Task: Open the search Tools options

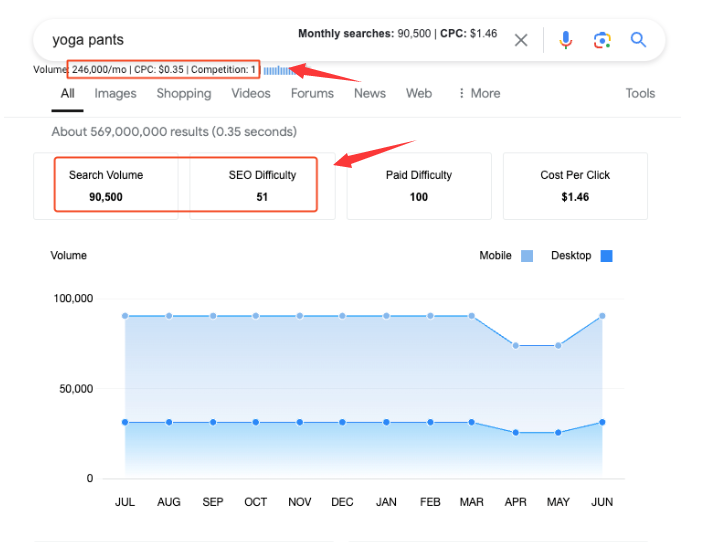Action: pos(640,93)
